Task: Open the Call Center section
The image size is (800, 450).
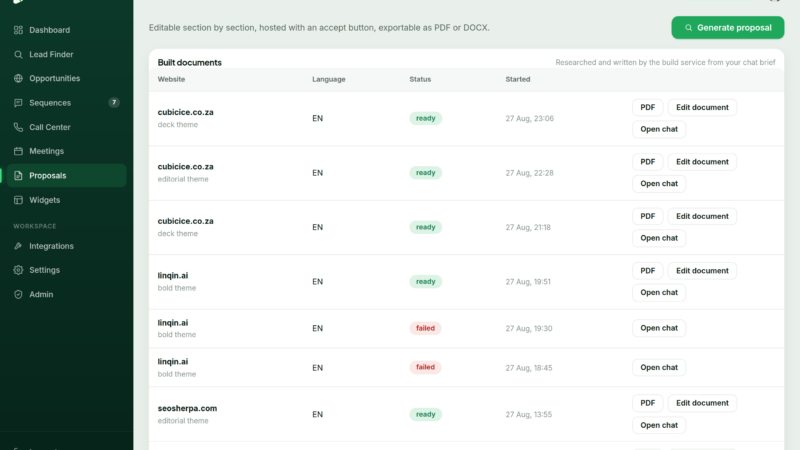Action: click(x=66, y=127)
